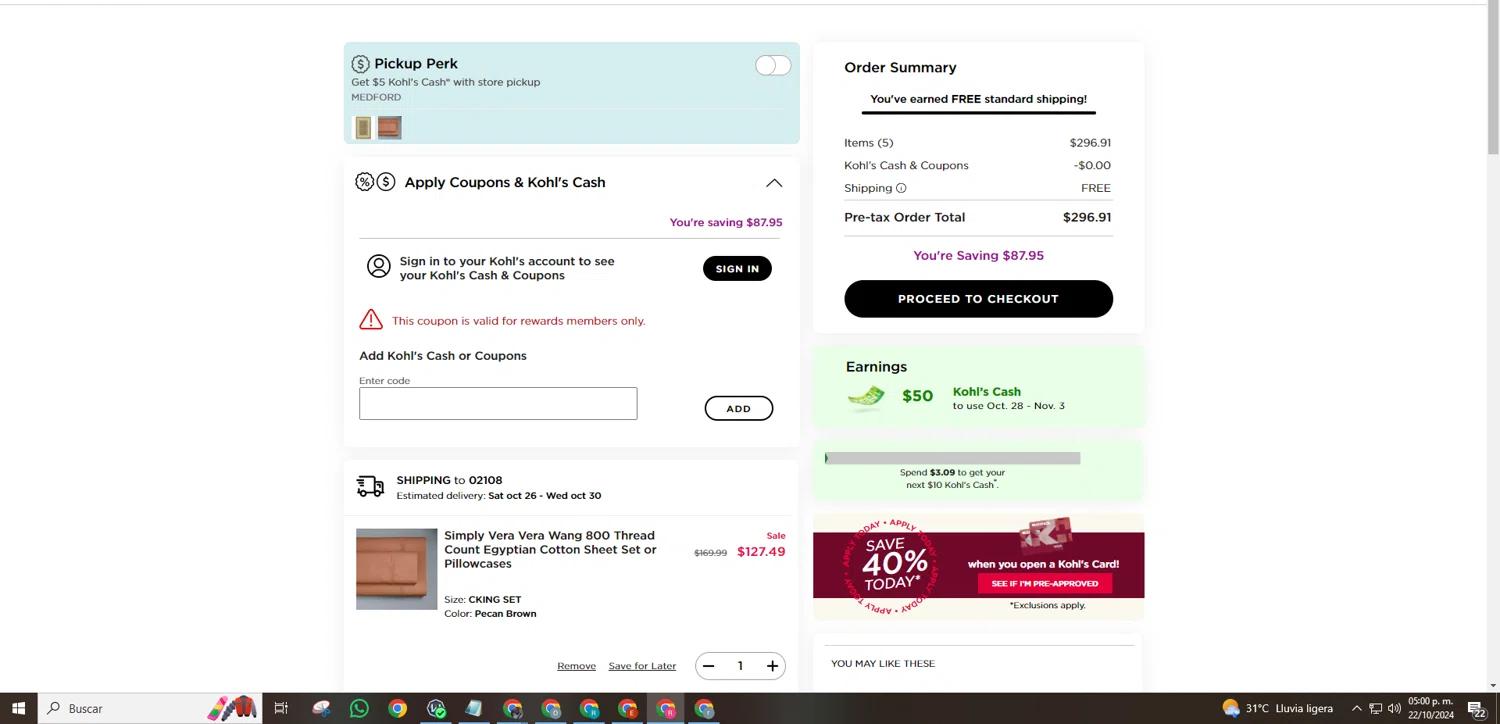Click the Kohl's Cash dollar icon beside coupons
This screenshot has height=724, width=1500.
(386, 182)
